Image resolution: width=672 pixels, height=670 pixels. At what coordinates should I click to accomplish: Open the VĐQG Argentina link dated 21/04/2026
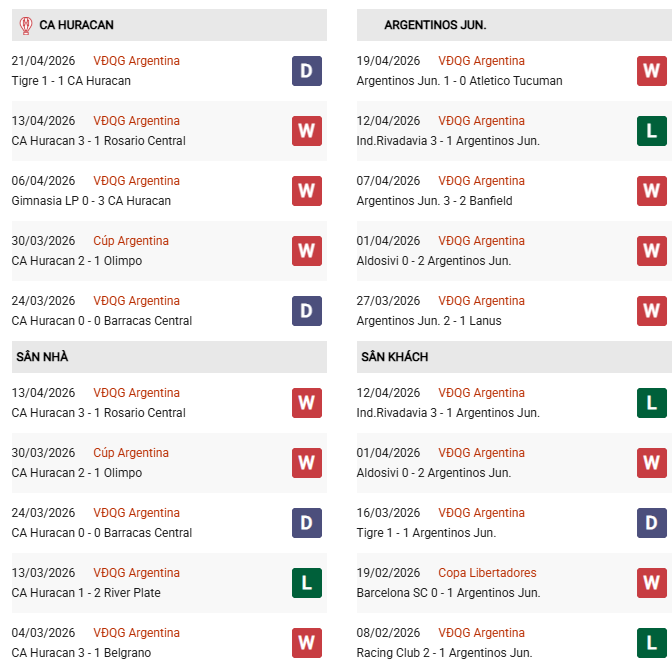(x=136, y=61)
